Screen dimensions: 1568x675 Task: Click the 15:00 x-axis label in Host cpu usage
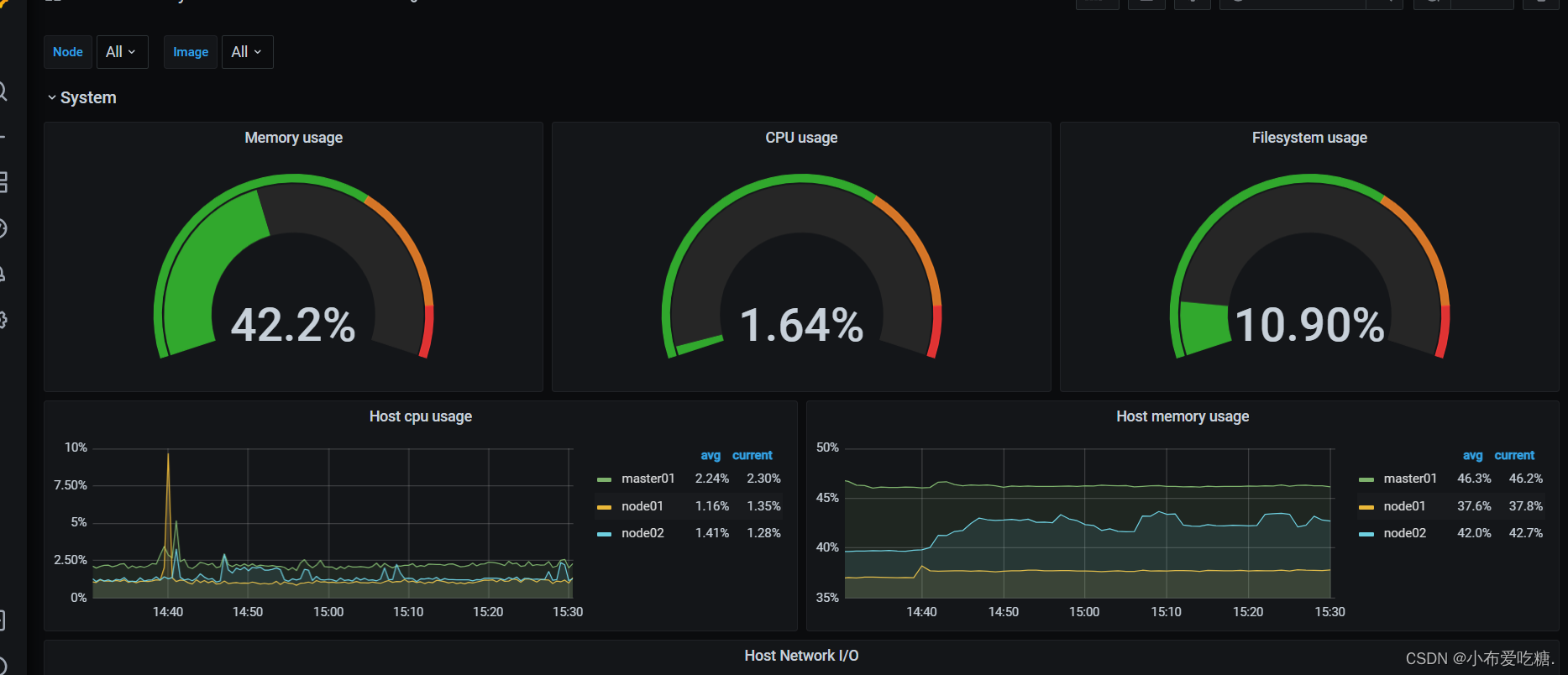tap(328, 612)
